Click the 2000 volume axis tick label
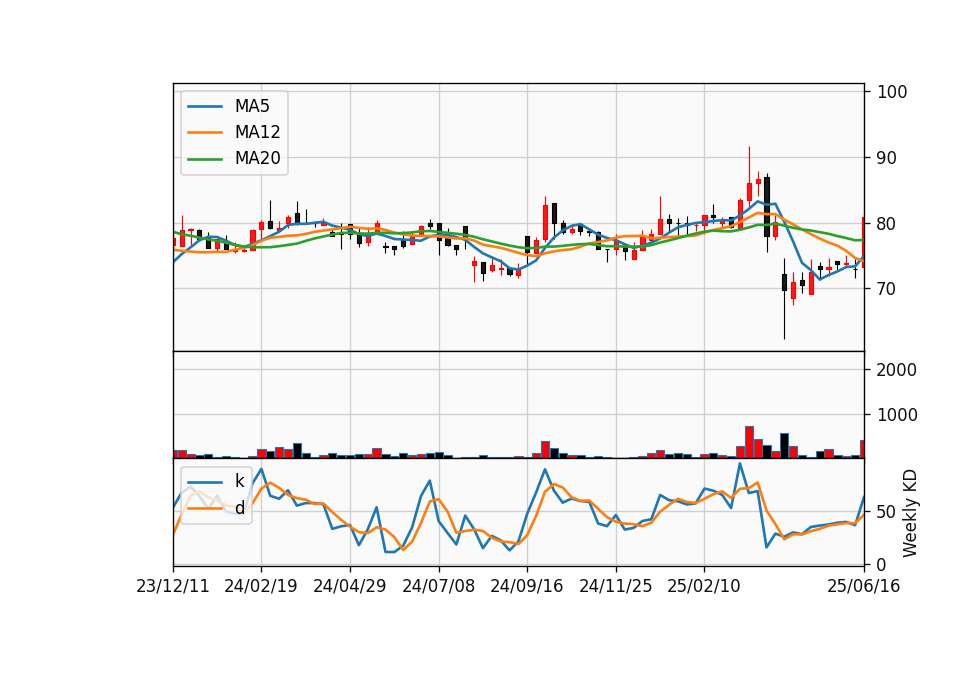960x690 pixels. coord(897,370)
